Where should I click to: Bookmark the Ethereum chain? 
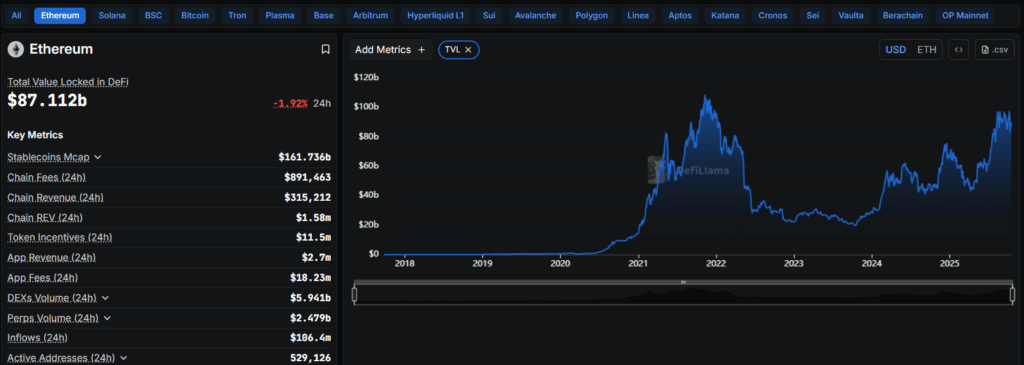[x=325, y=49]
